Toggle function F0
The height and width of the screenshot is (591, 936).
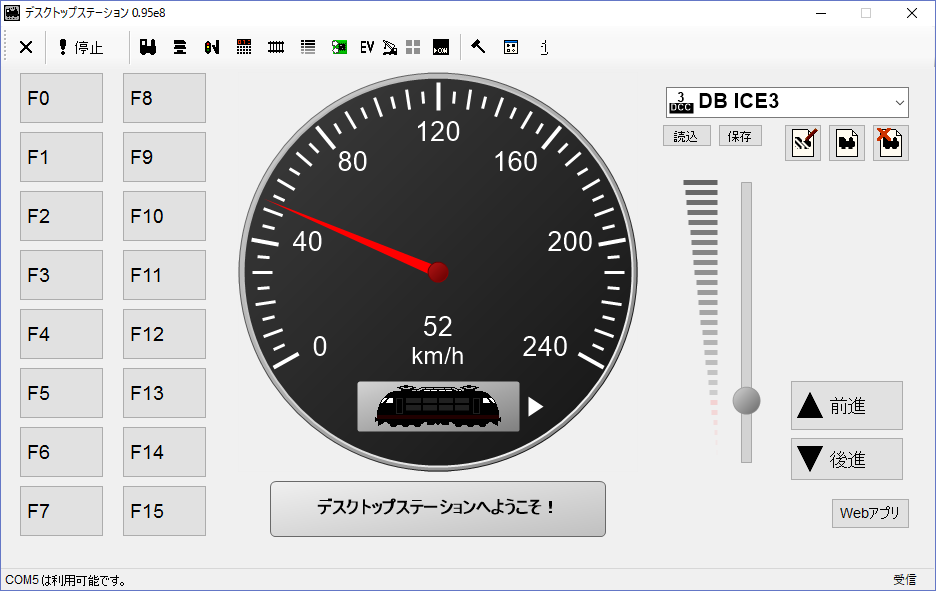tap(61, 98)
